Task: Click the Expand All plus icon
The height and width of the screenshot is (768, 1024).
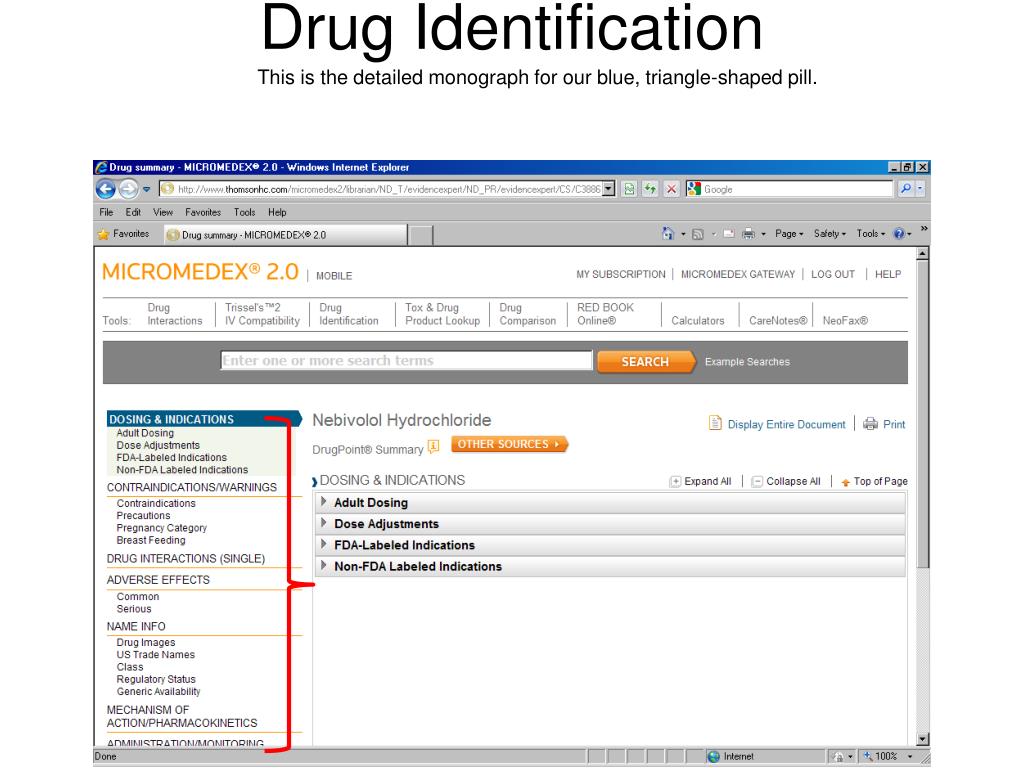Action: pyautogui.click(x=675, y=482)
